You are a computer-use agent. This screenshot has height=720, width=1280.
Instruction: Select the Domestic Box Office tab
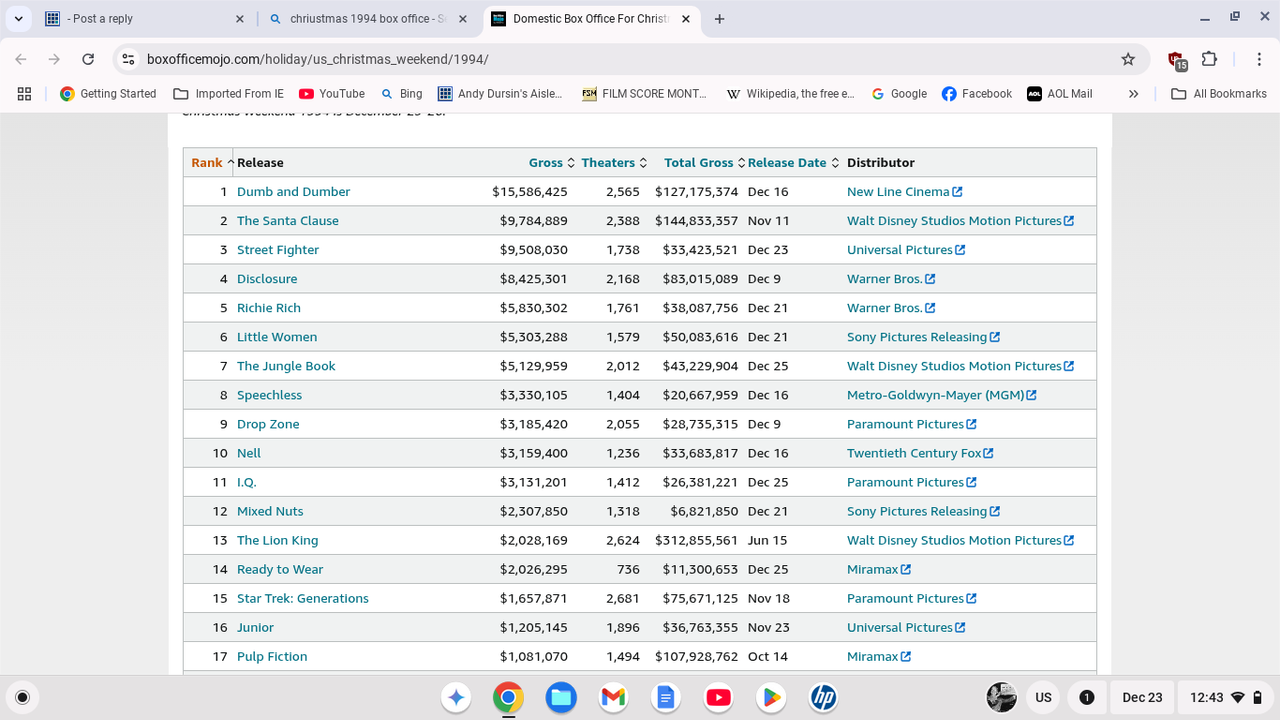[590, 19]
